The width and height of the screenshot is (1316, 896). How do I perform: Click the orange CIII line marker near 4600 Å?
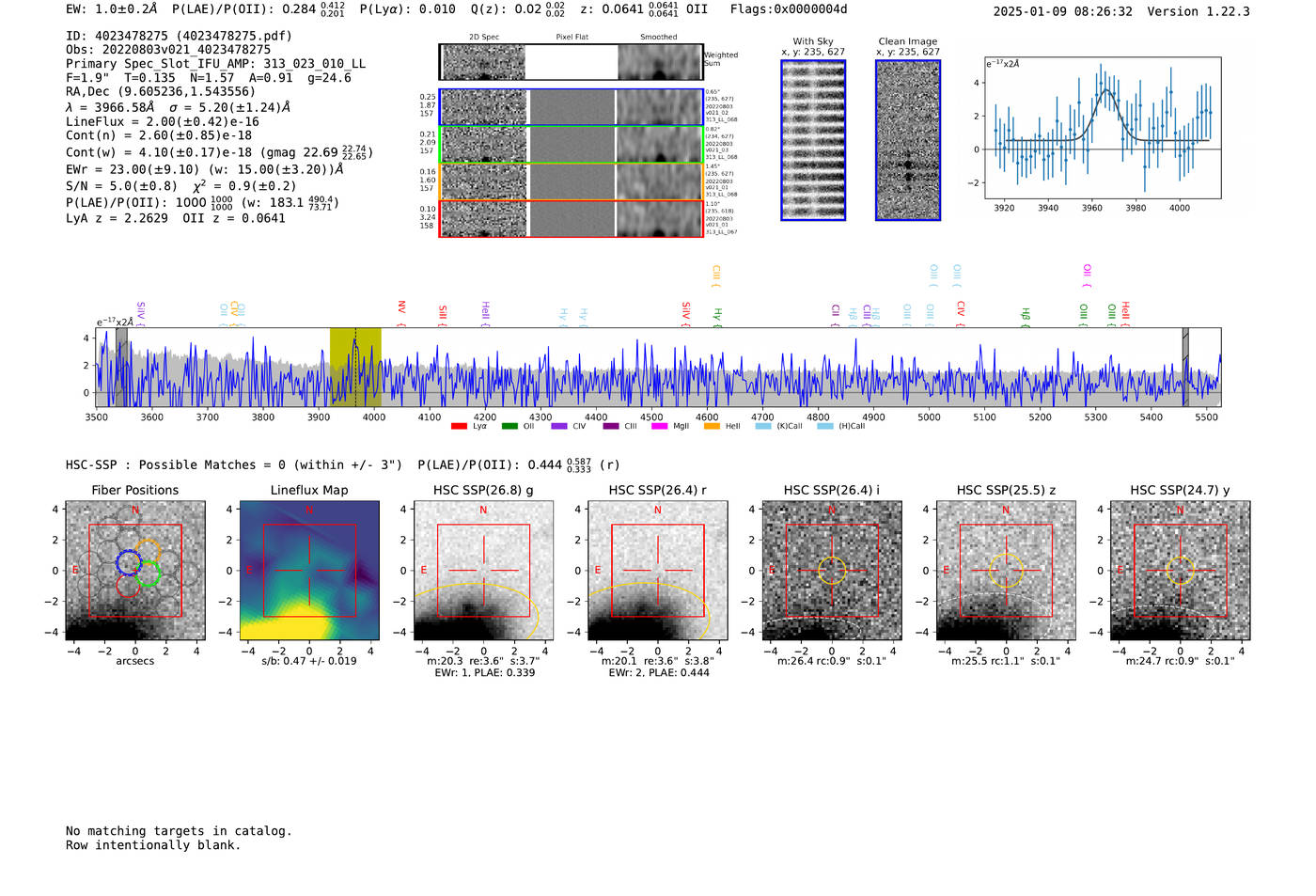click(716, 276)
